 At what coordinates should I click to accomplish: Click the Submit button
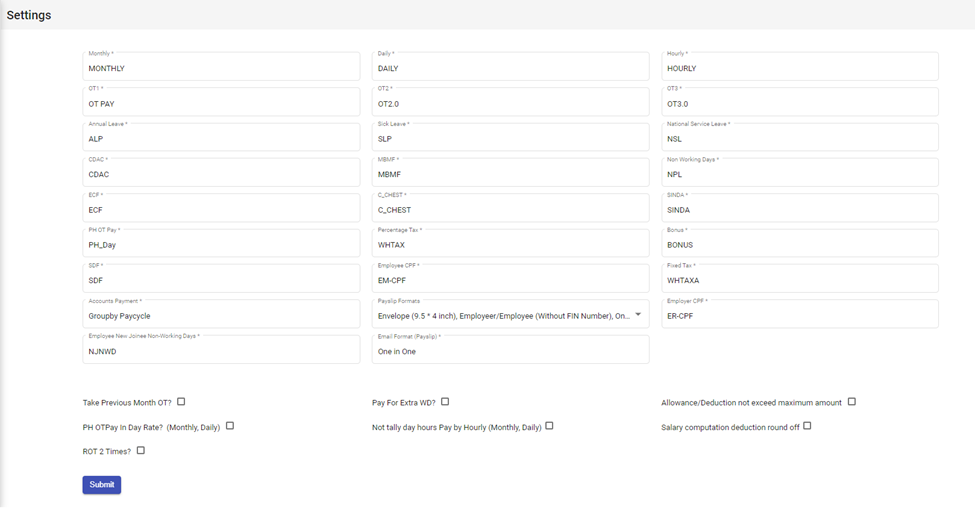coord(101,485)
